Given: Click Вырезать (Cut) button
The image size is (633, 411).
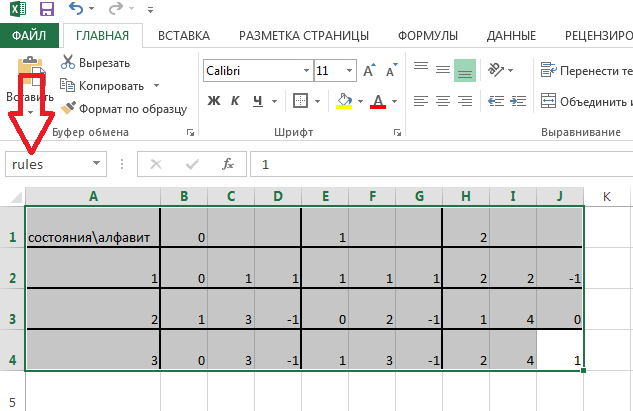Looking at the screenshot, I should [x=95, y=63].
